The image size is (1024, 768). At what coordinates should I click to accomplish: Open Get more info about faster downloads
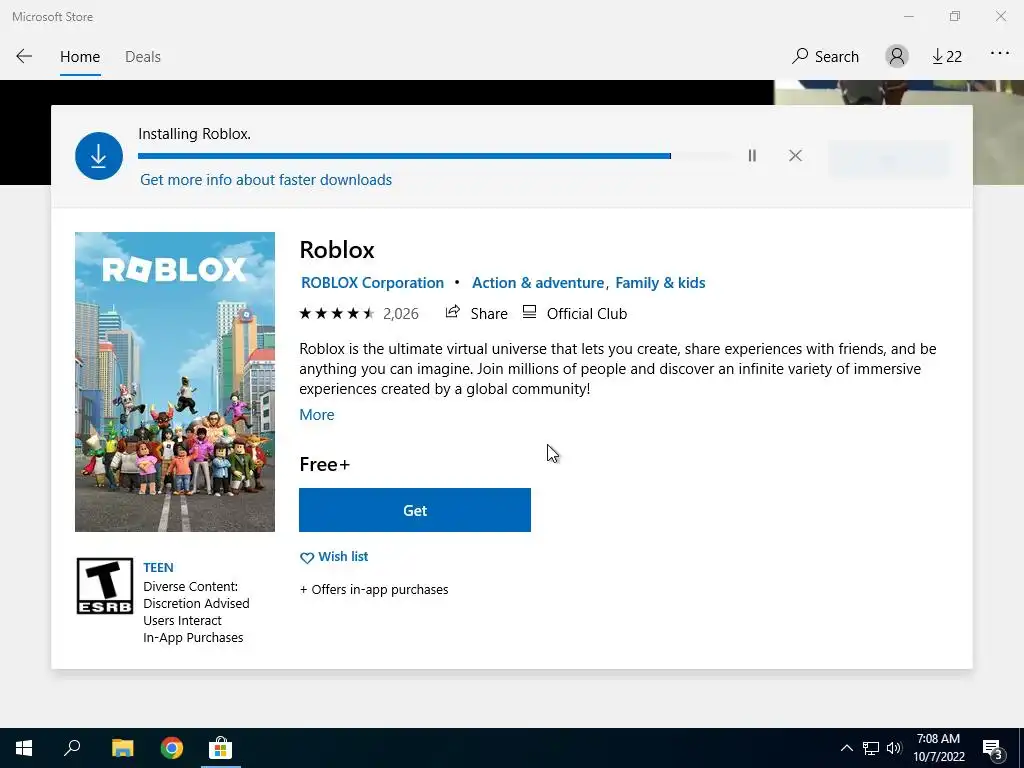(266, 180)
